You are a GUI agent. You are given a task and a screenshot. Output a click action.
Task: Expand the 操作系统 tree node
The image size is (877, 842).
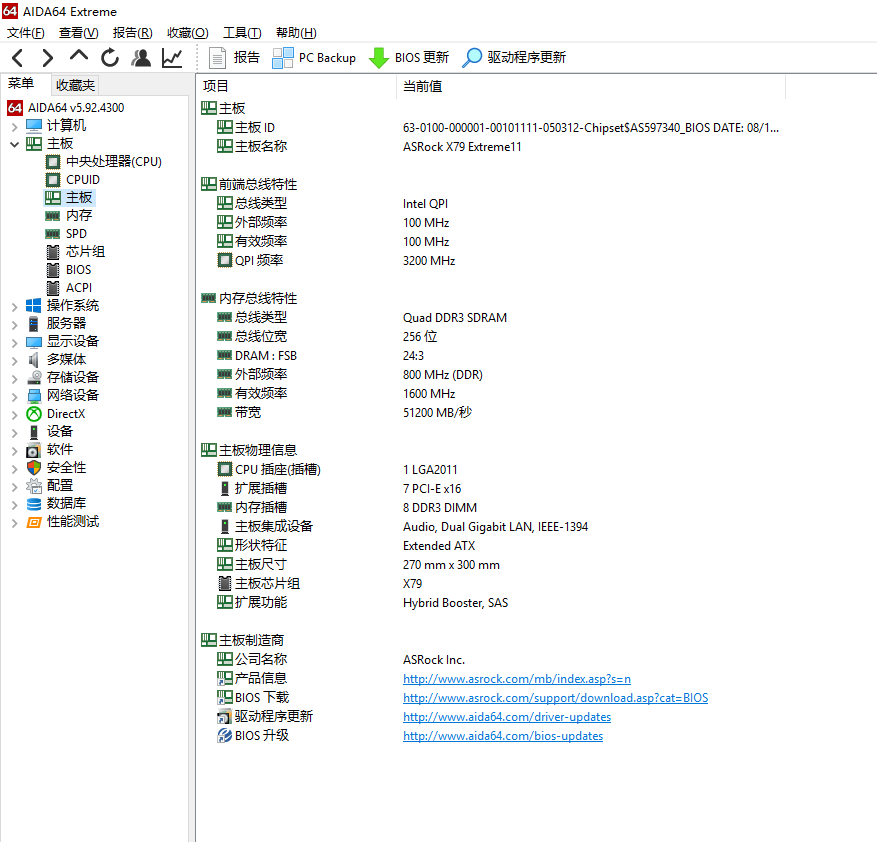pyautogui.click(x=15, y=307)
